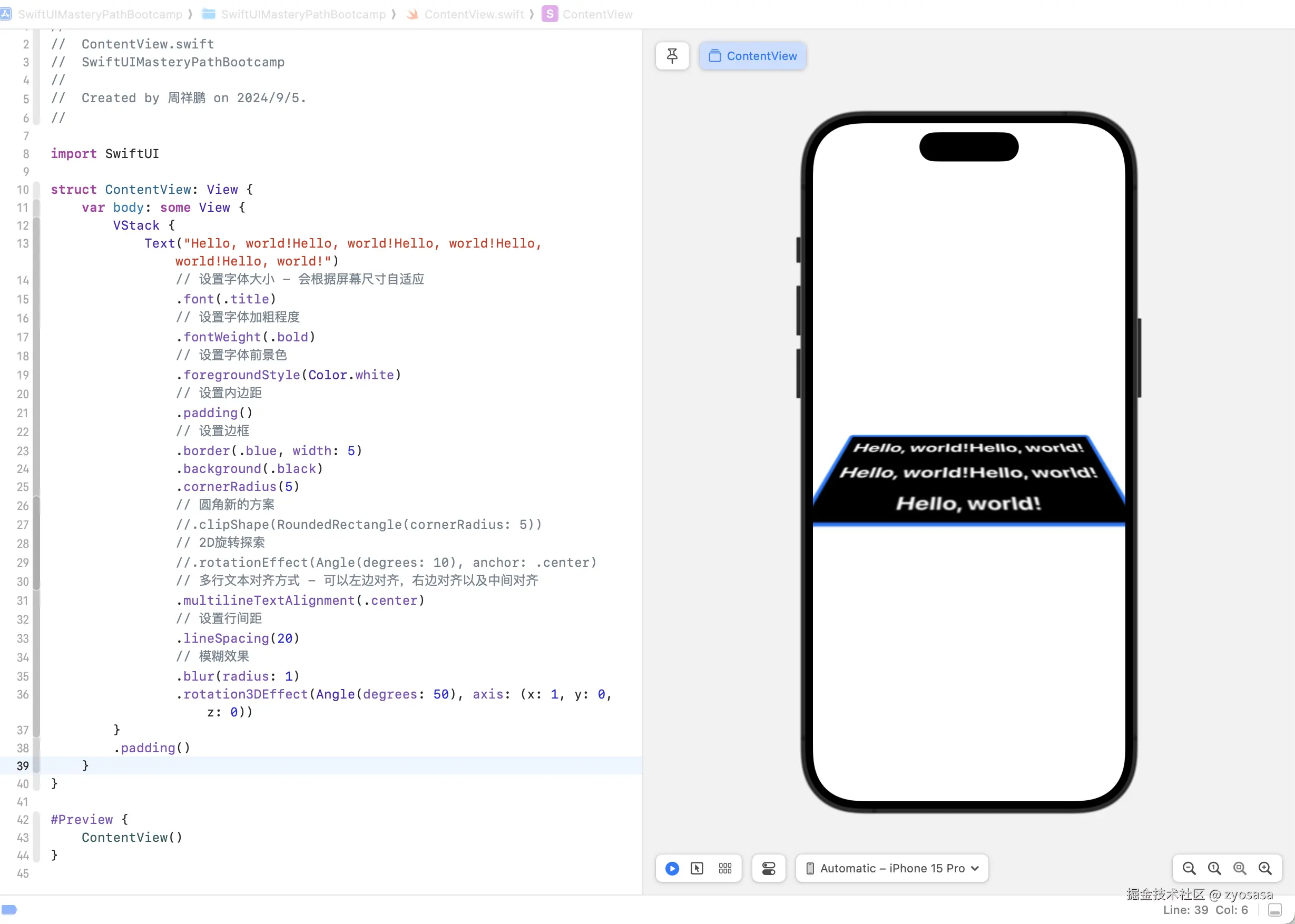This screenshot has width=1295, height=924.
Task: Zoom preview to fit
Action: click(1239, 868)
